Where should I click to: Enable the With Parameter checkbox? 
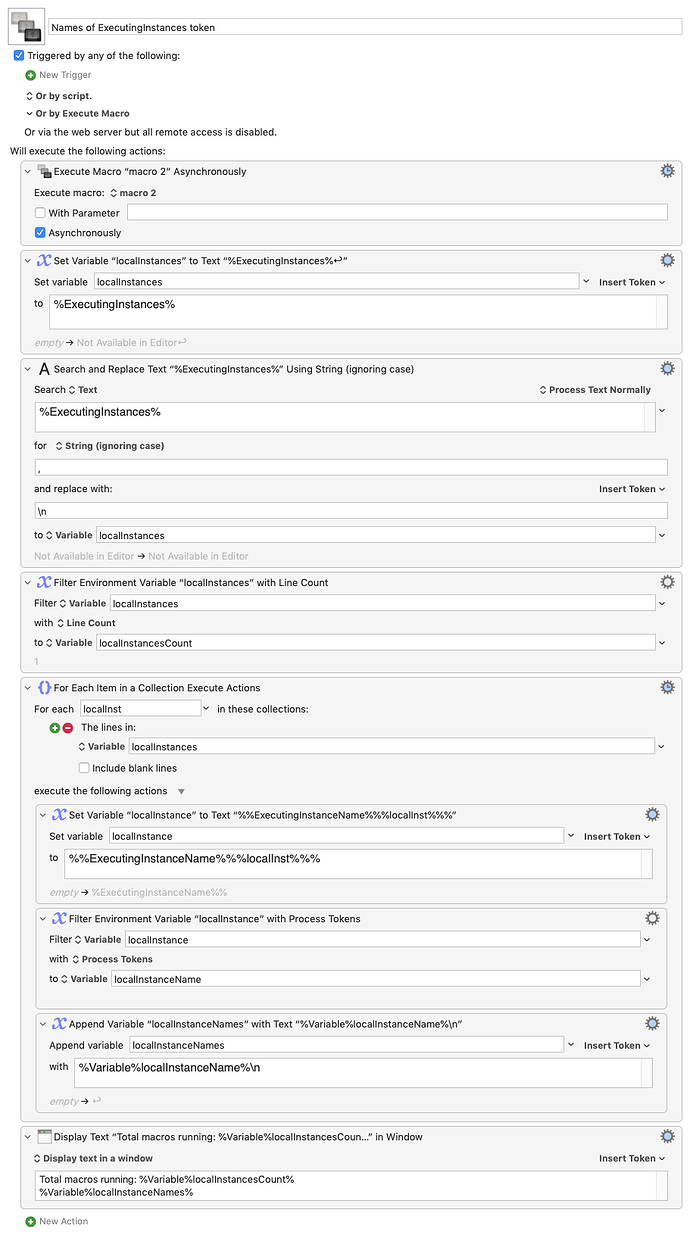pos(40,213)
